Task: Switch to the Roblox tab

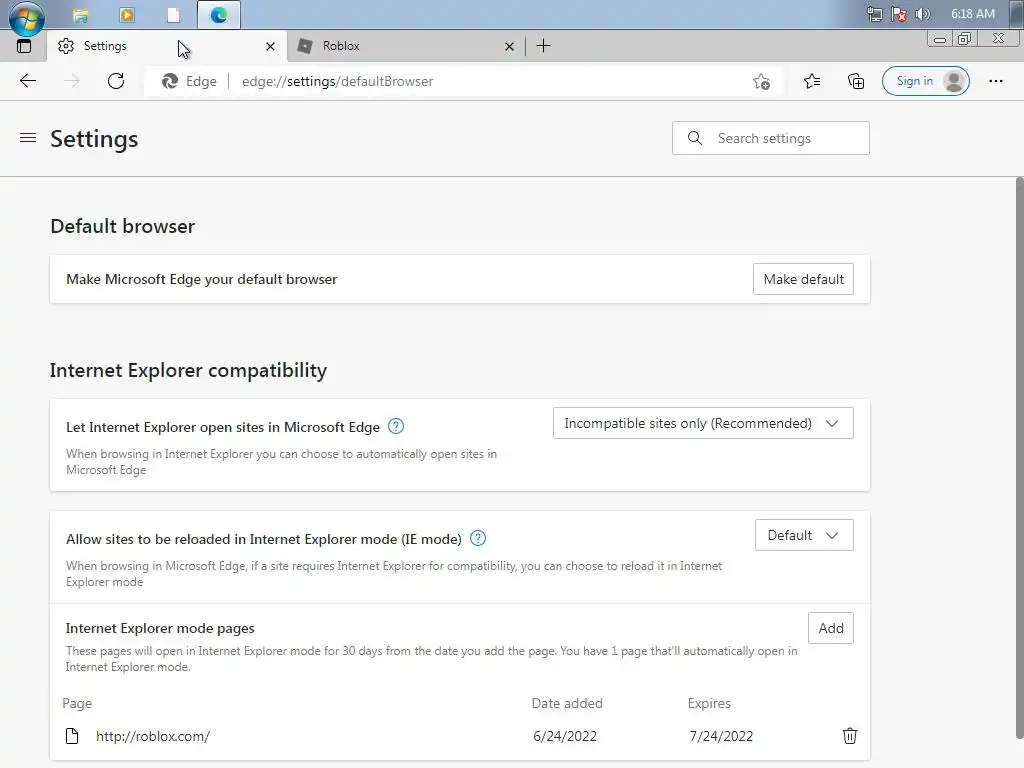Action: (406, 46)
